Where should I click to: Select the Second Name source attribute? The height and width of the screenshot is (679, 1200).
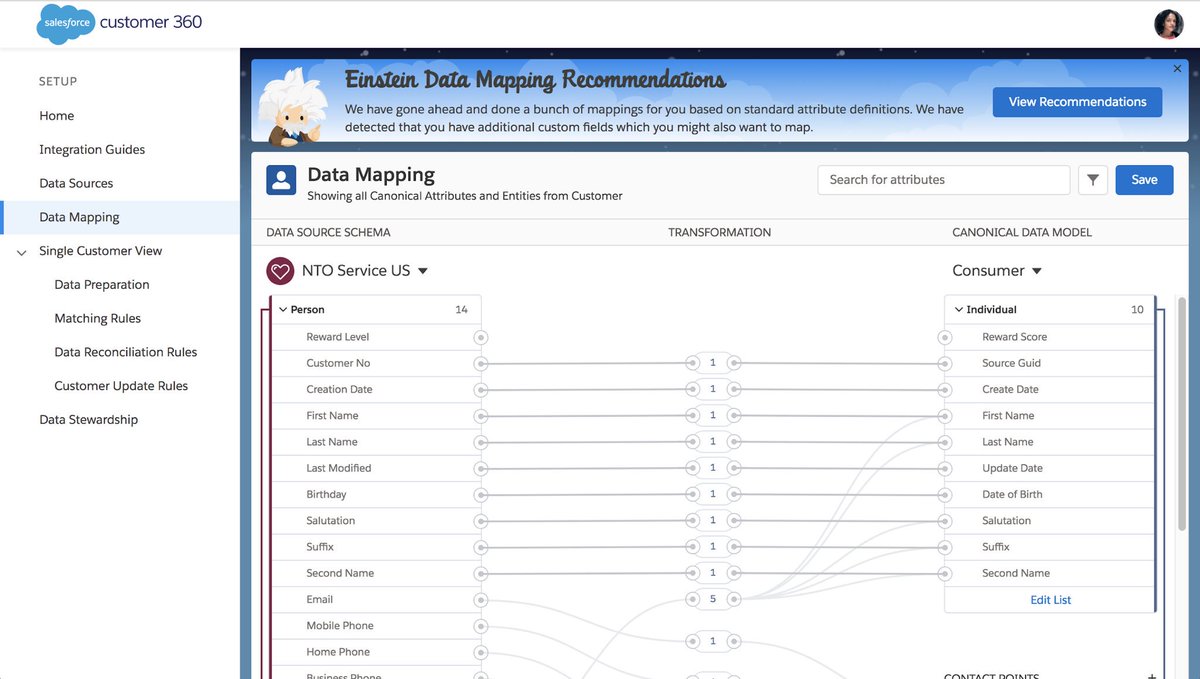tap(376, 573)
